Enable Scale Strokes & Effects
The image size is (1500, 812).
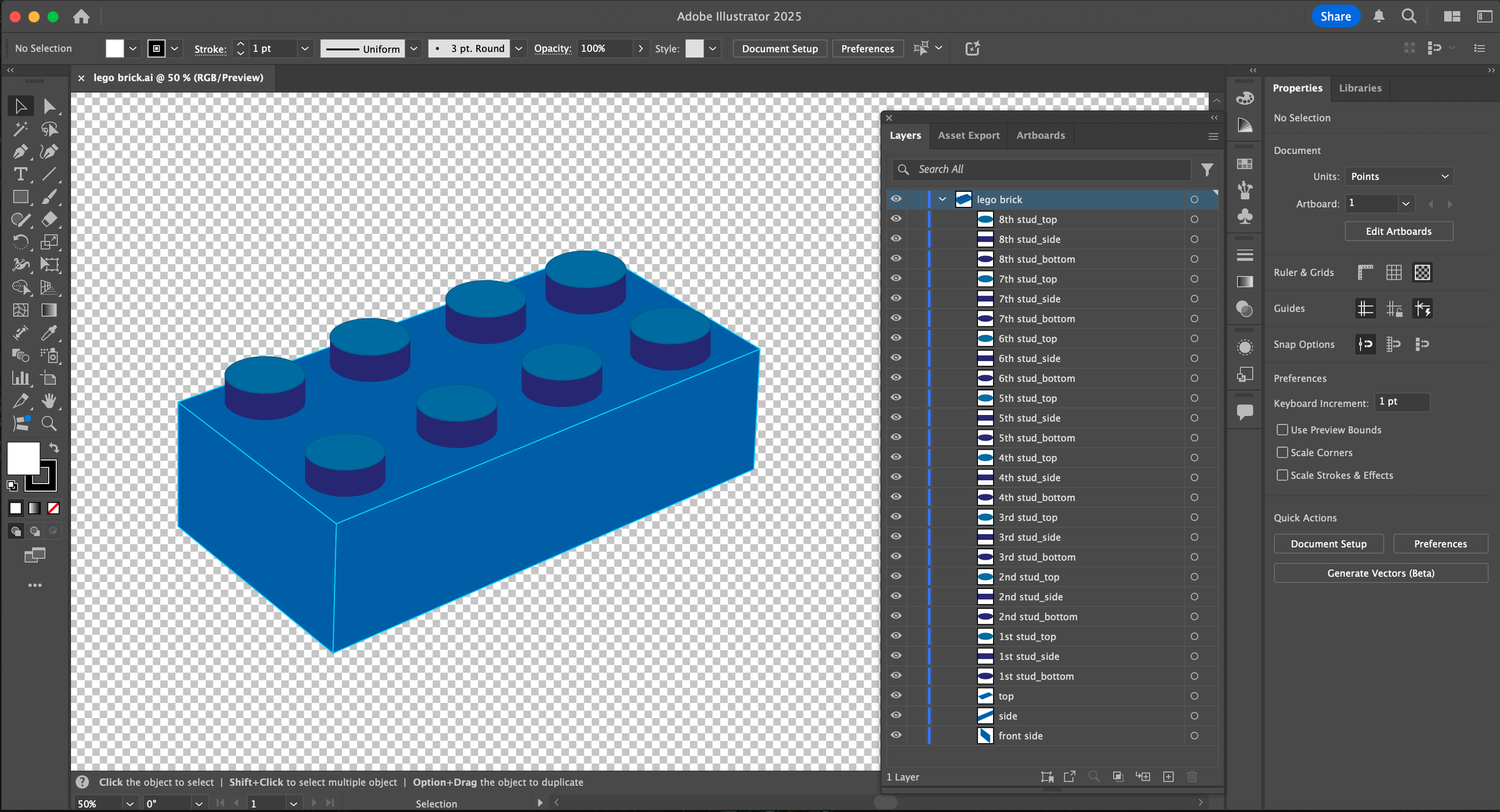pyautogui.click(x=1282, y=476)
